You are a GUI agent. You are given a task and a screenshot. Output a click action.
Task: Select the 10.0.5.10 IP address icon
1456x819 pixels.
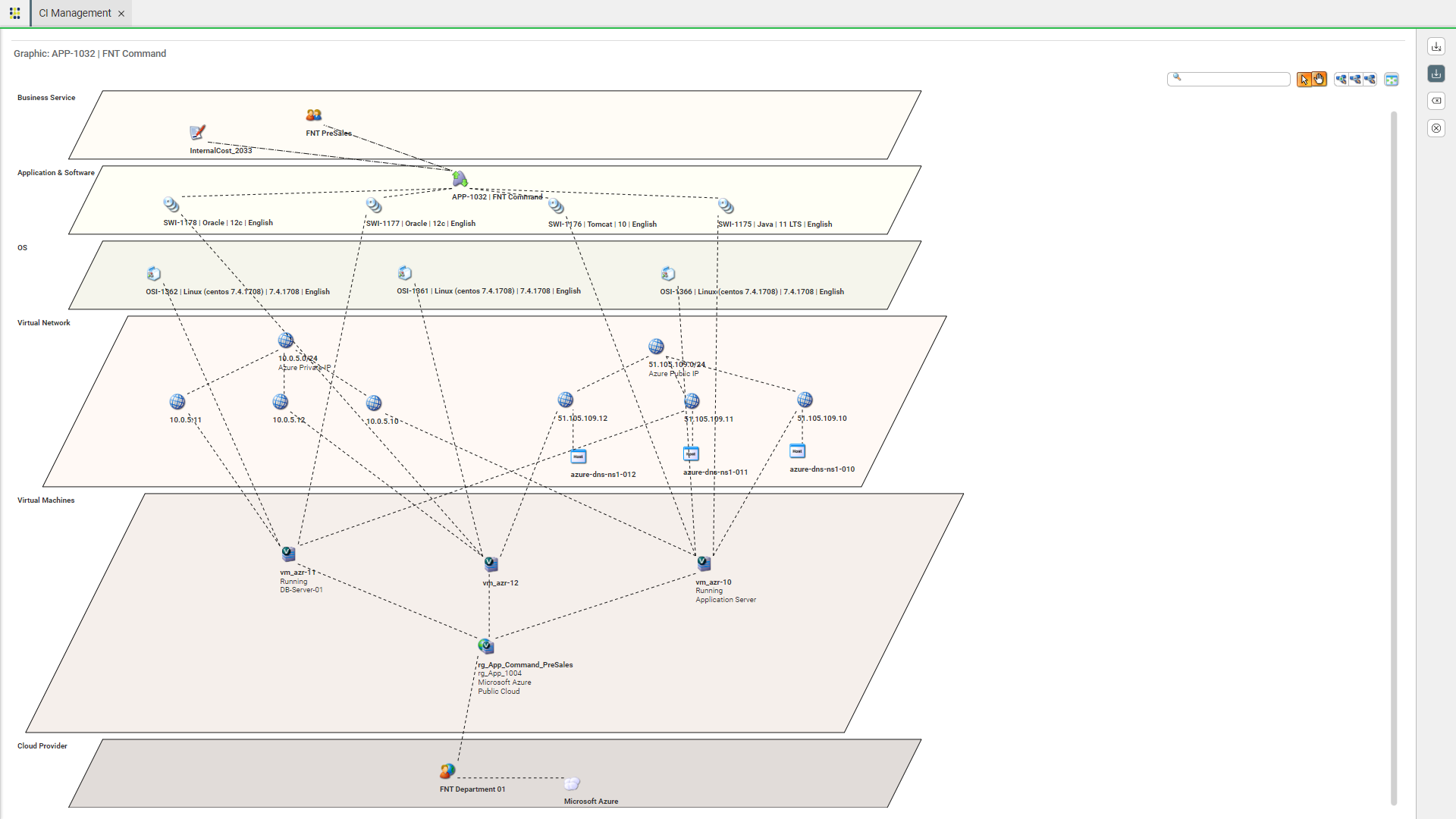(374, 403)
